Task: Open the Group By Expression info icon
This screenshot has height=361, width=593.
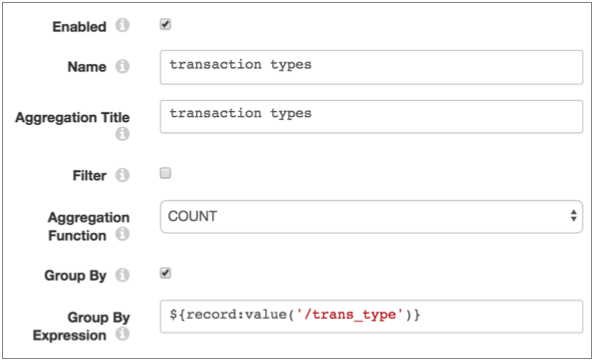Action: [122, 334]
